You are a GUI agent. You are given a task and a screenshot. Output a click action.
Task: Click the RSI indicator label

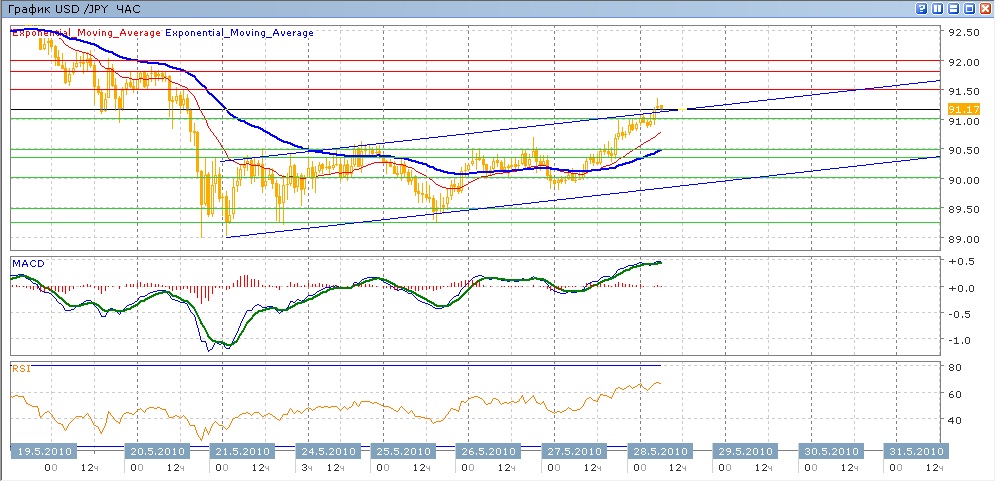pyautogui.click(x=21, y=368)
